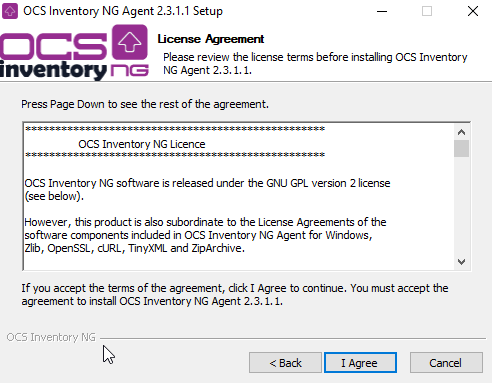Close the OCS Inventory setup window
Image resolution: width=492 pixels, height=383 pixels.
point(473,11)
